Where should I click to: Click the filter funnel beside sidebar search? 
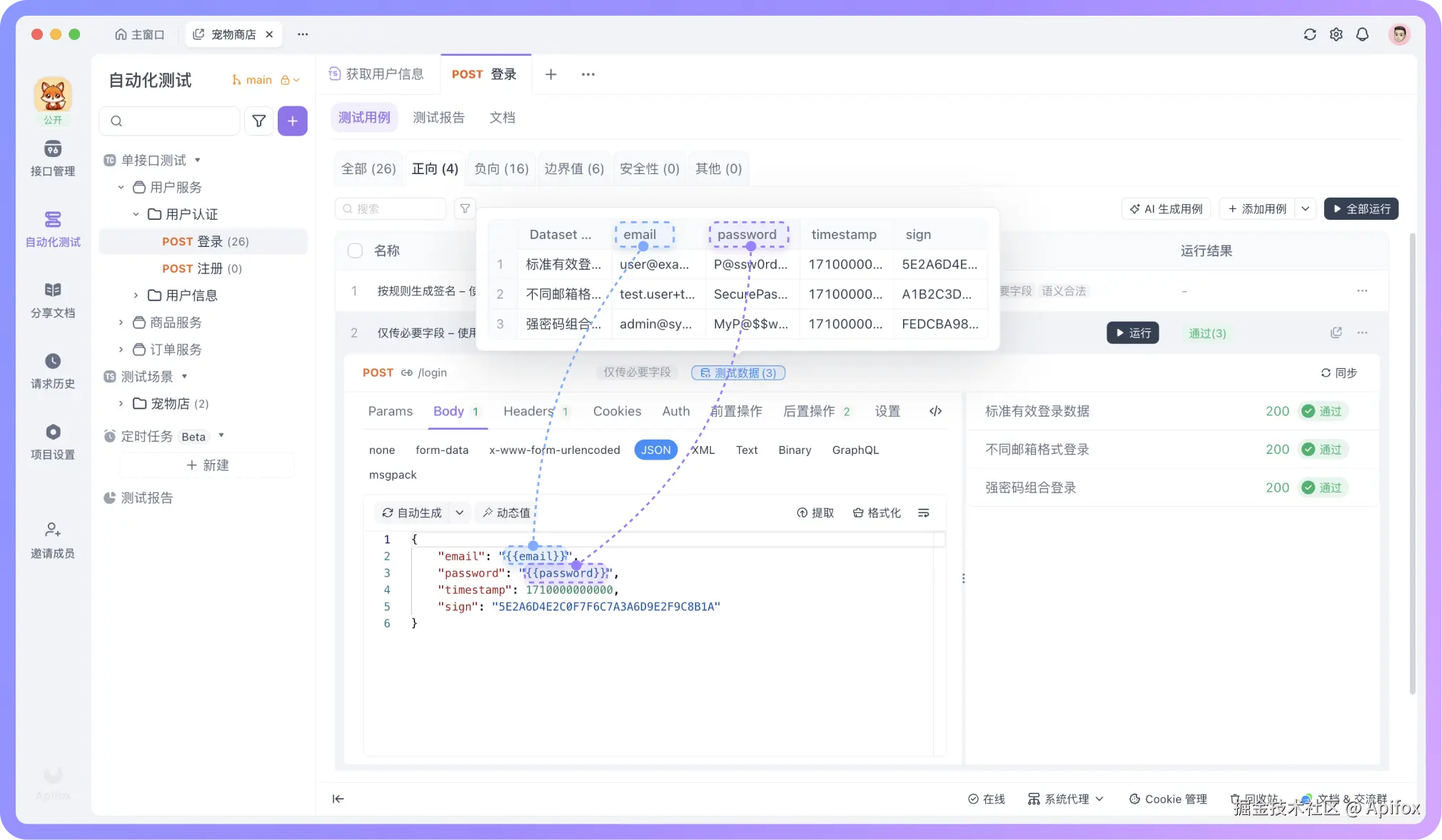coord(259,121)
